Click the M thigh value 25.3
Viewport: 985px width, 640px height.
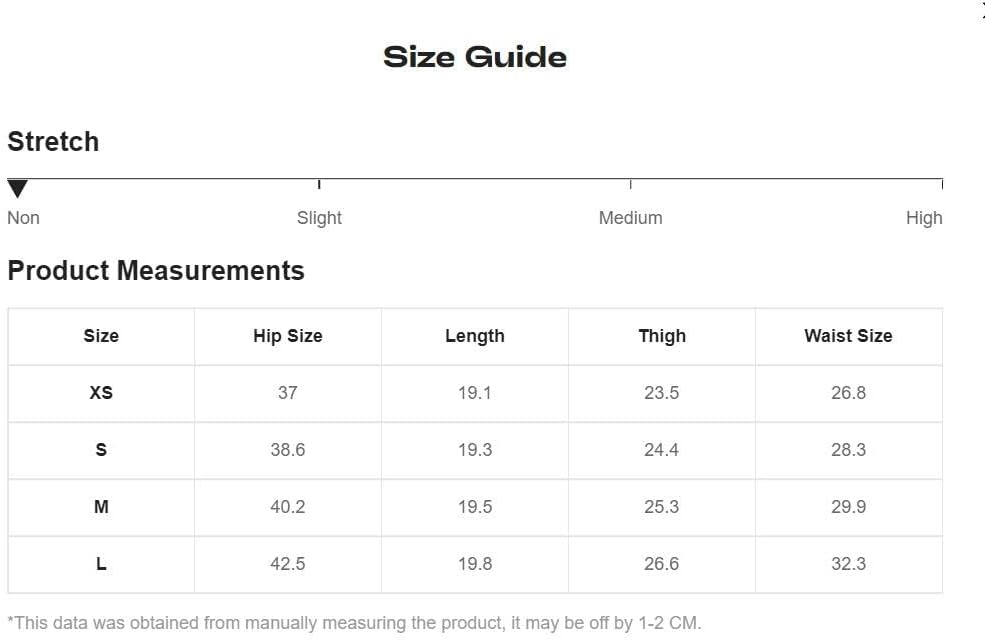point(661,507)
